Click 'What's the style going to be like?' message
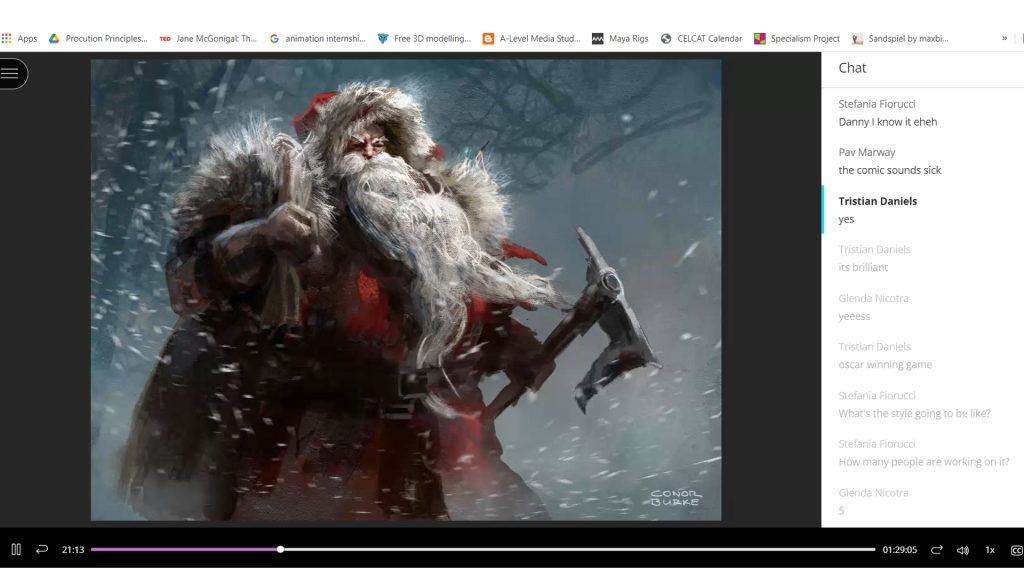1024x576 pixels. click(x=914, y=413)
